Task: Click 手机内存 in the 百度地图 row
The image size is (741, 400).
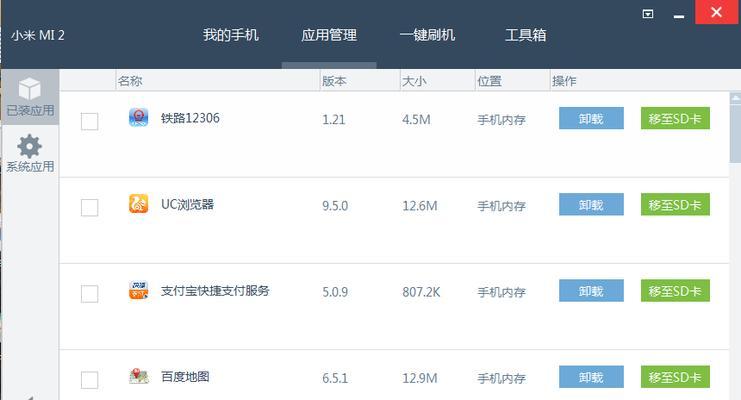Action: (x=501, y=378)
